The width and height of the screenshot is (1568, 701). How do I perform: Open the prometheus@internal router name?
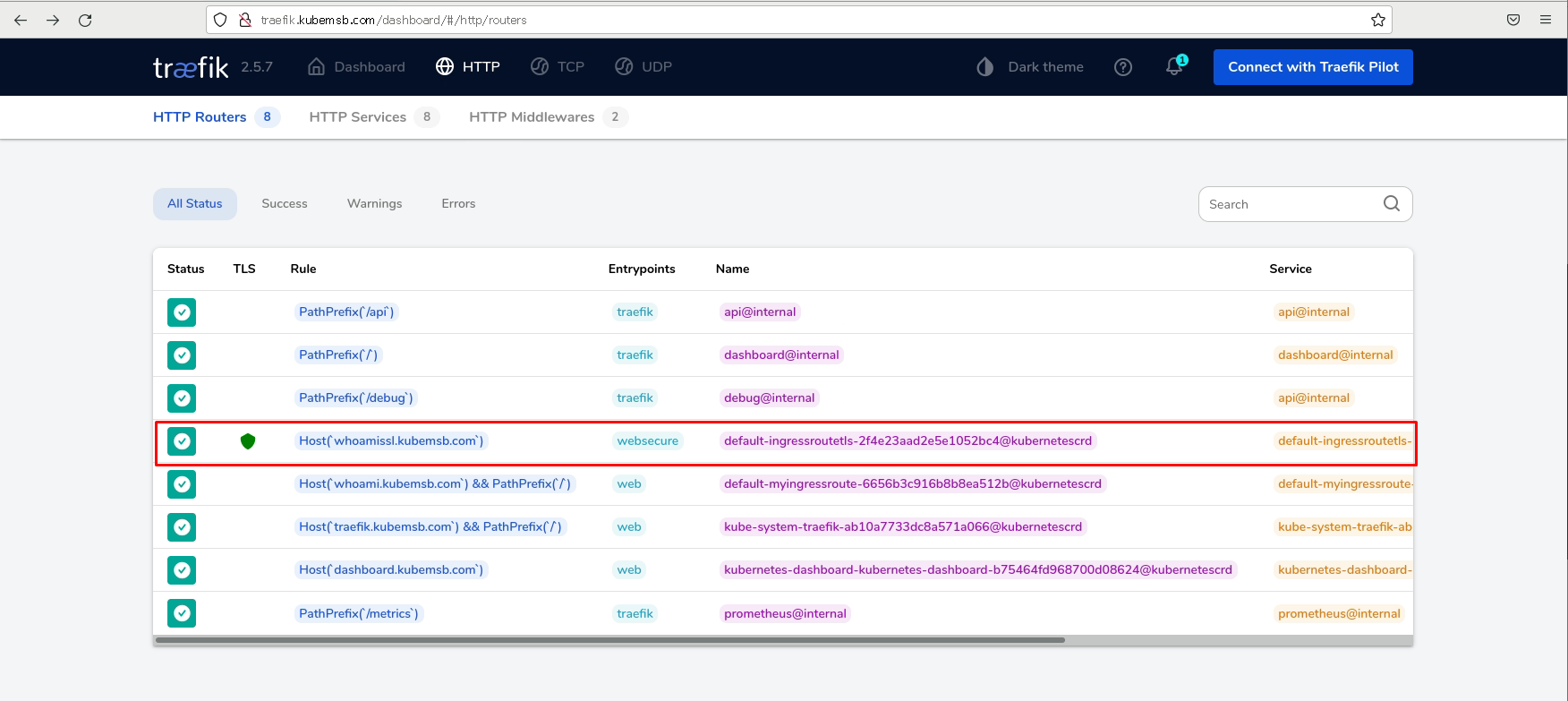(785, 613)
